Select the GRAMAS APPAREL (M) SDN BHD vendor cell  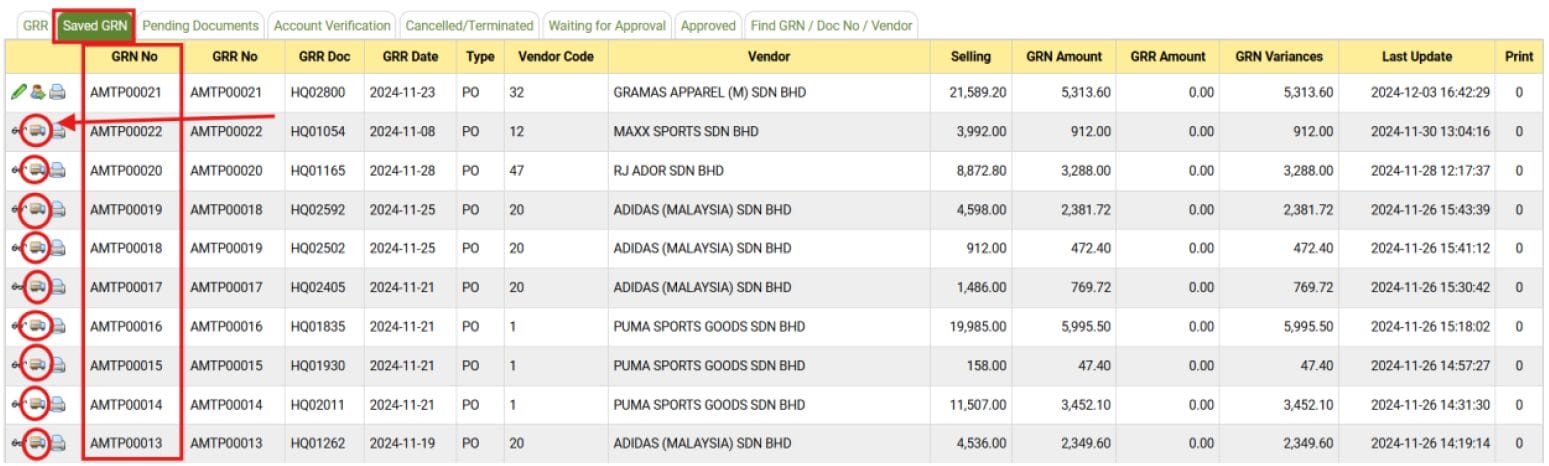tap(710, 93)
